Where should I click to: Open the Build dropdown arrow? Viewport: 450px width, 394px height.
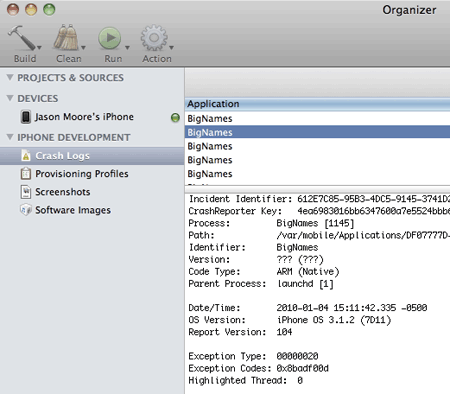click(39, 48)
